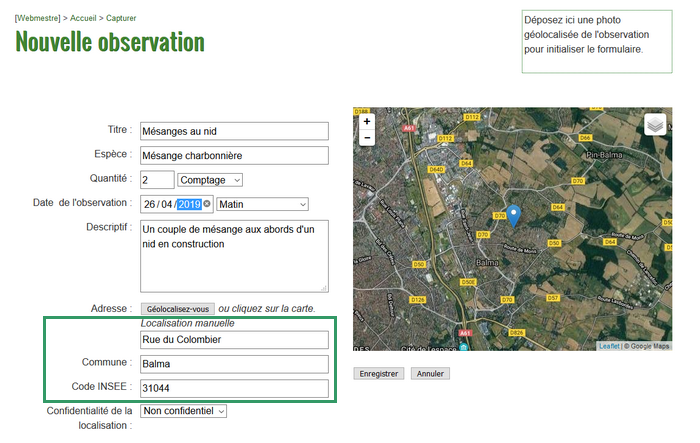
Task: Clear the observation date field
Action: click(x=207, y=204)
